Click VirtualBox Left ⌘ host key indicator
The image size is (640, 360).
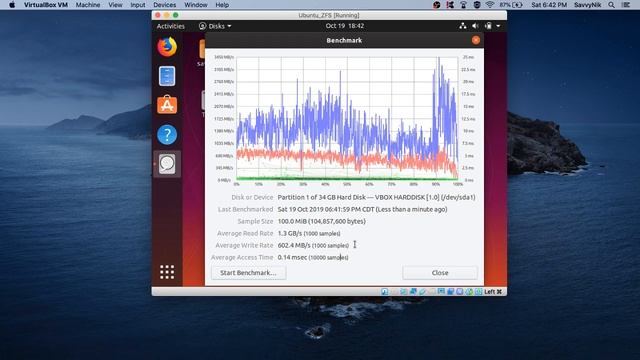click(x=493, y=291)
